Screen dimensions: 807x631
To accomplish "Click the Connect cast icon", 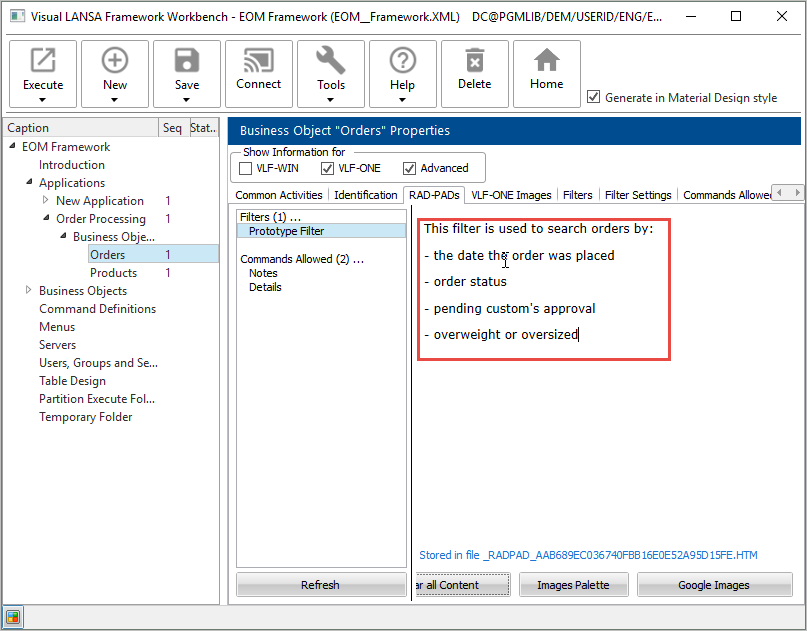I will tap(259, 62).
